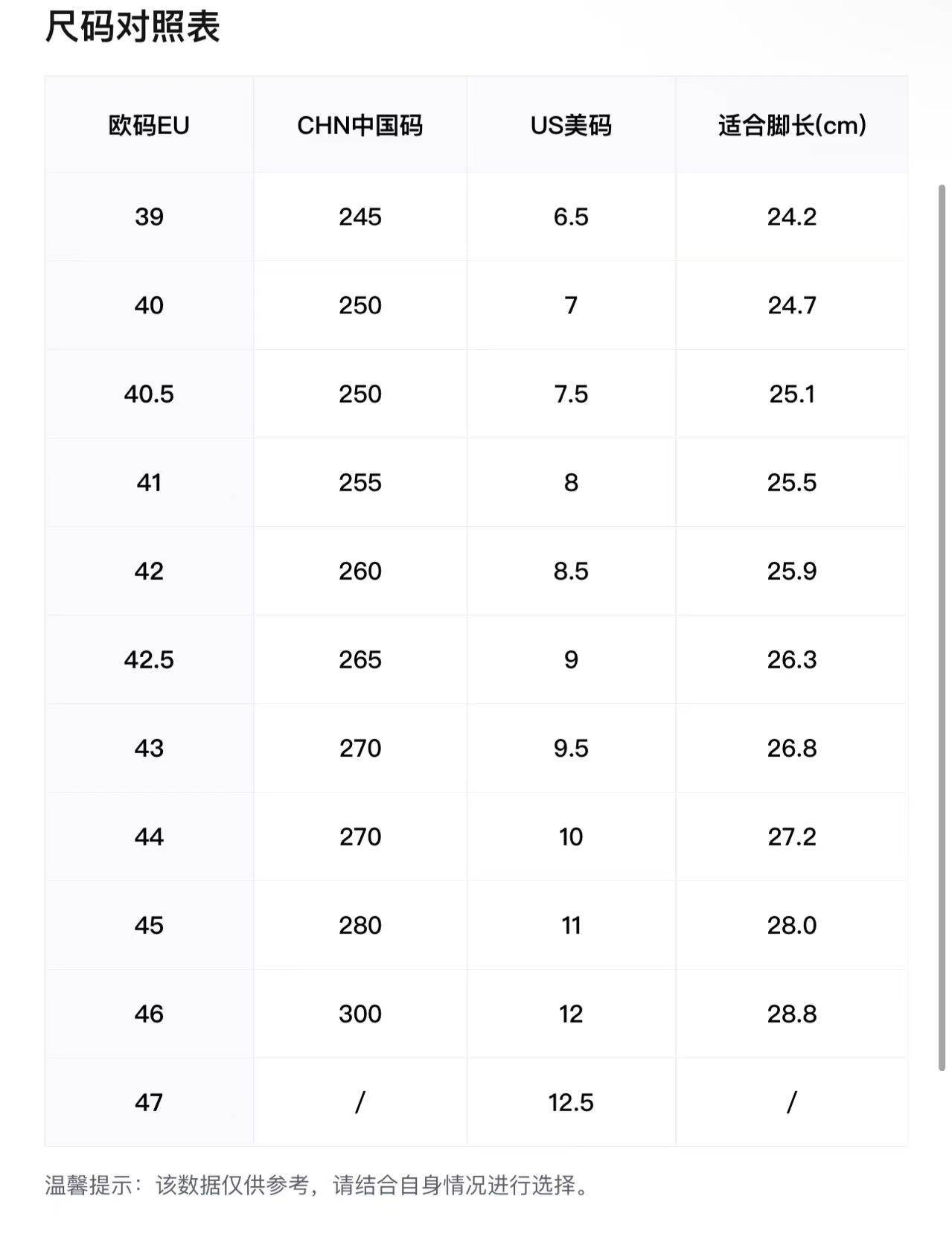Click the 245 China size cell
This screenshot has width=952, height=1251.
[360, 217]
